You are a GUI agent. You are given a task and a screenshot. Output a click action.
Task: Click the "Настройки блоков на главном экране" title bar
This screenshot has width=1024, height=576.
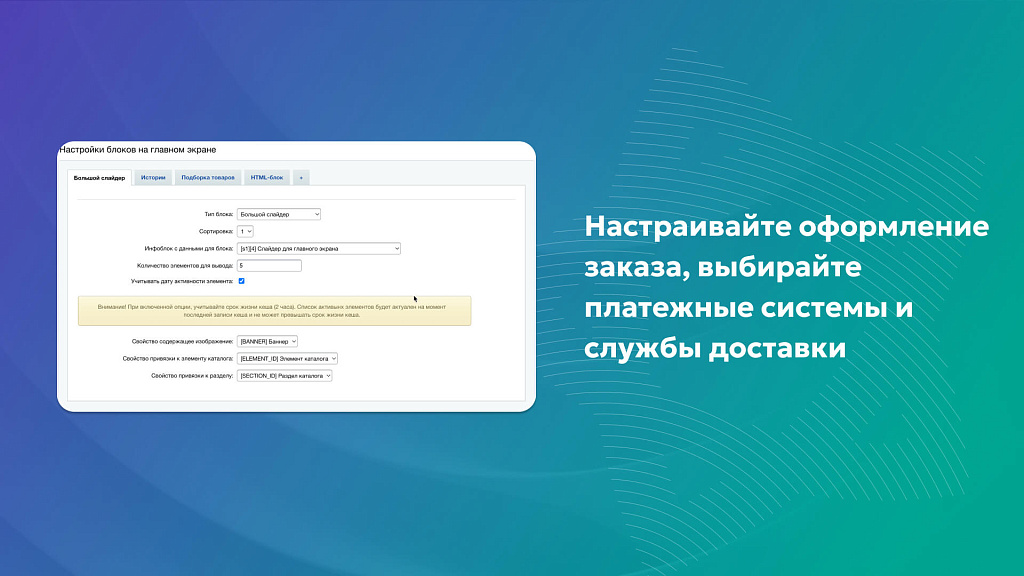tap(140, 148)
